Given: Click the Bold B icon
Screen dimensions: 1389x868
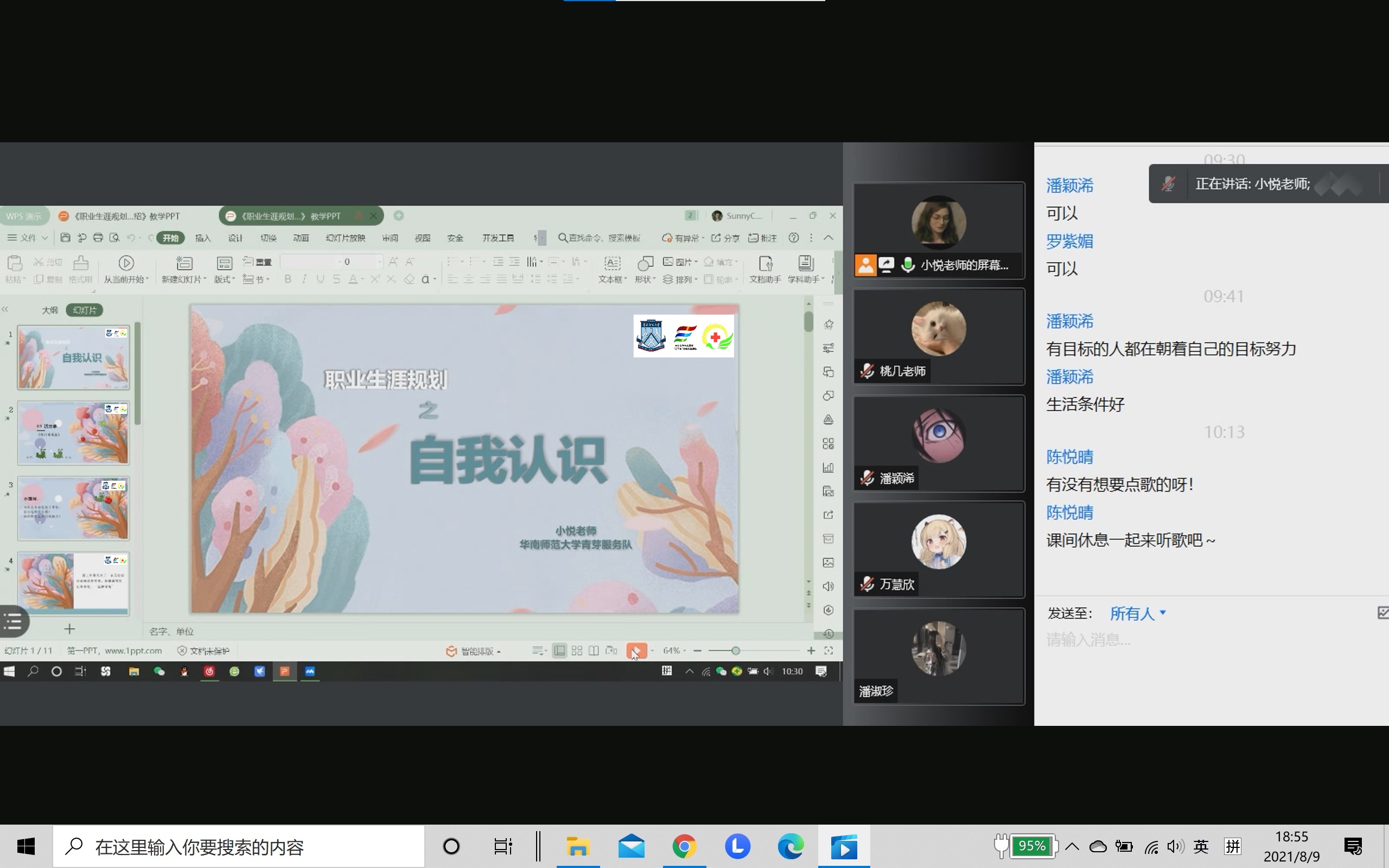Looking at the screenshot, I should pyautogui.click(x=288, y=279).
